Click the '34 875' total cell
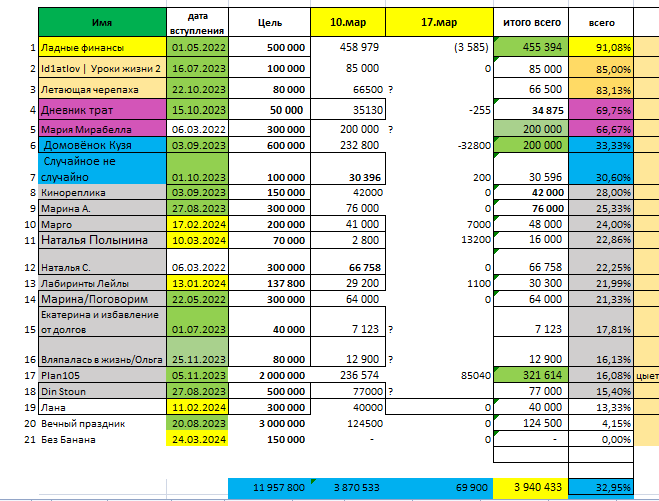This screenshot has height=501, width=659. [531, 110]
